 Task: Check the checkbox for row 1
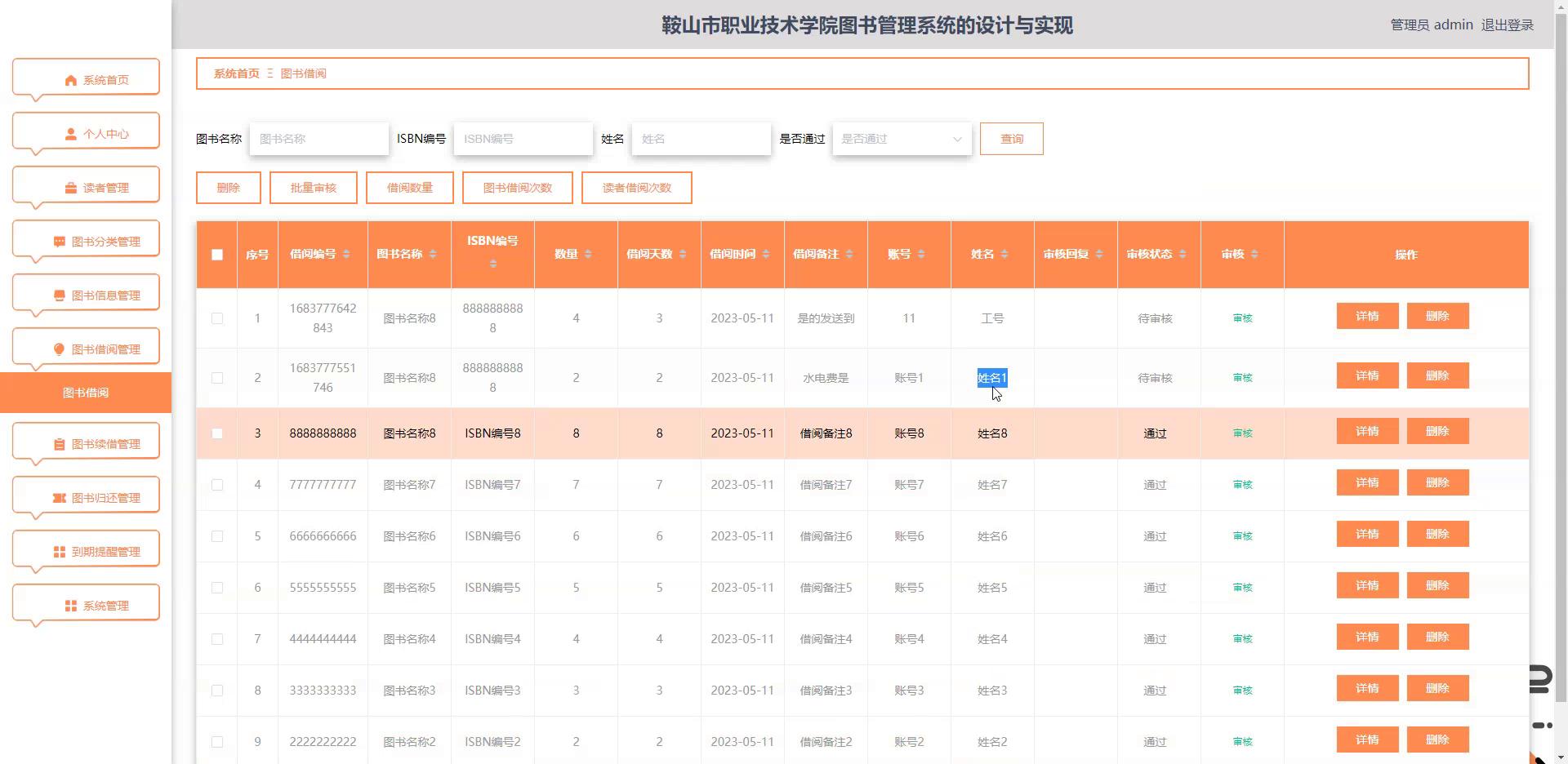click(217, 318)
